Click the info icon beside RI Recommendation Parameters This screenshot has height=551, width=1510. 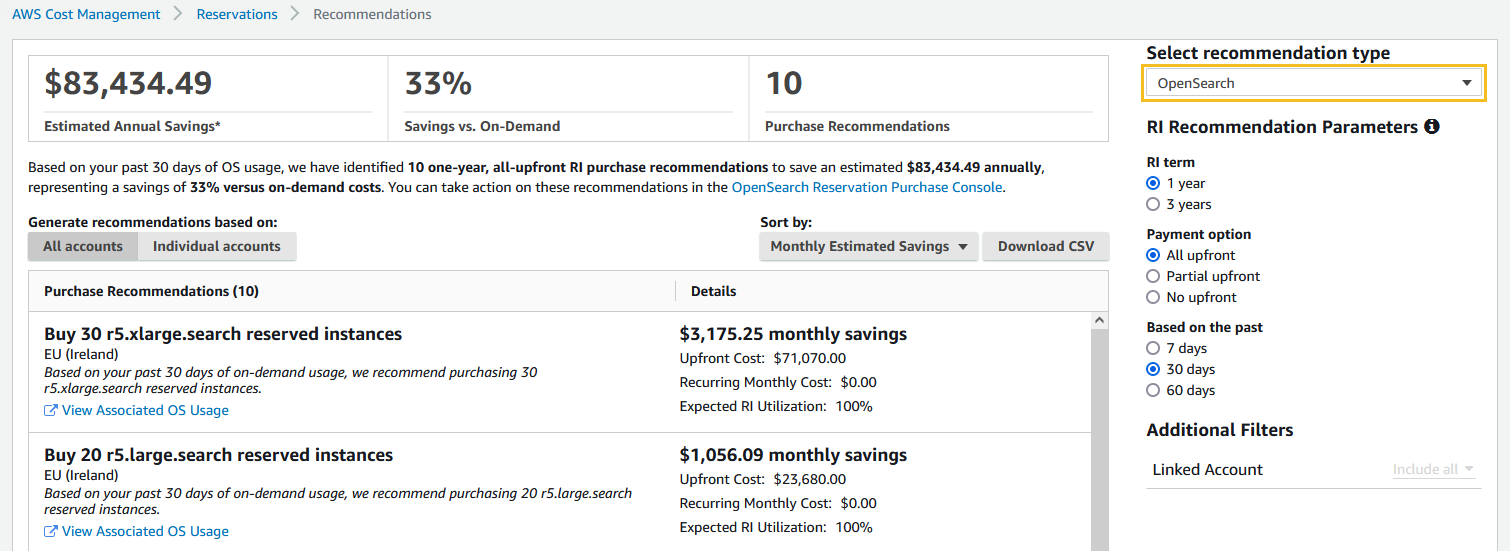pos(1432,127)
